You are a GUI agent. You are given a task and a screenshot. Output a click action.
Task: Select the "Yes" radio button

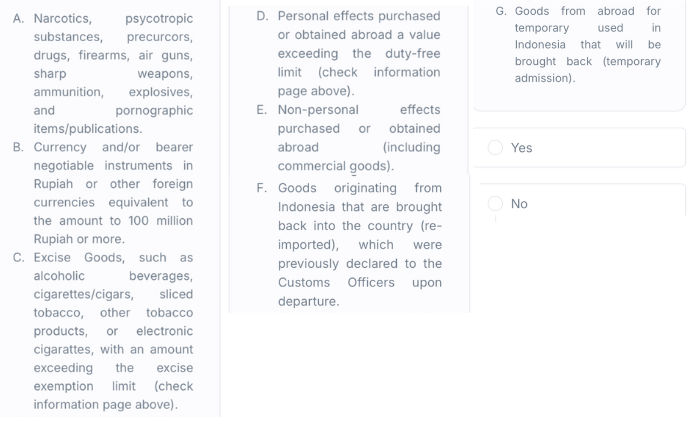point(495,148)
